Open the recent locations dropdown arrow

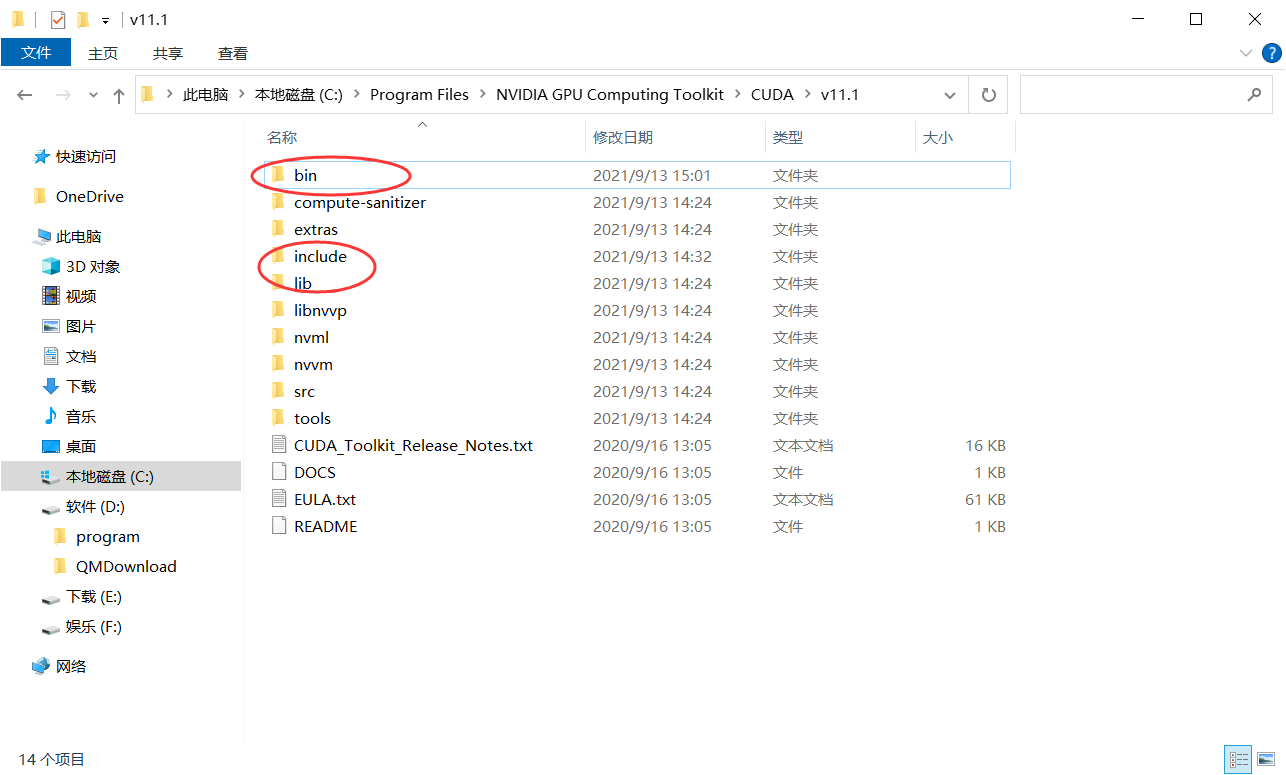tap(94, 95)
